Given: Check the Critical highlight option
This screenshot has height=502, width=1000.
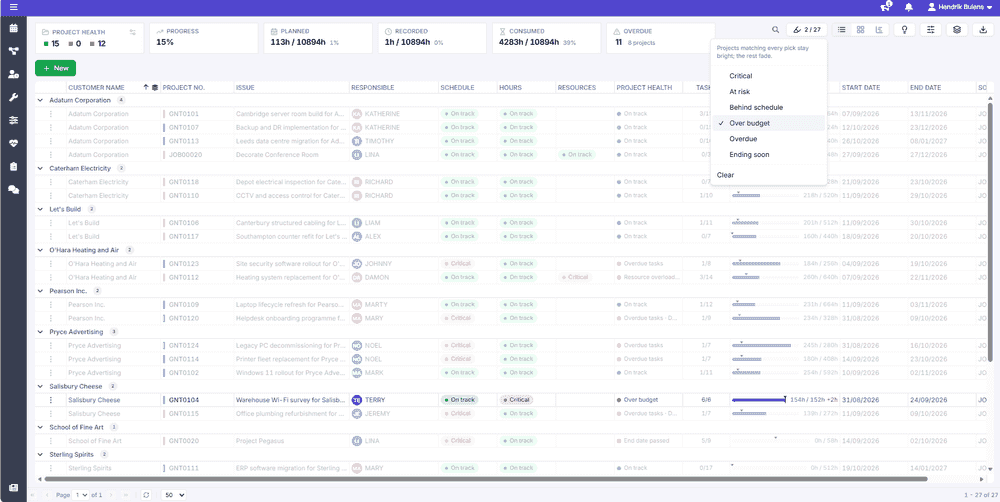Looking at the screenshot, I should (768, 76).
